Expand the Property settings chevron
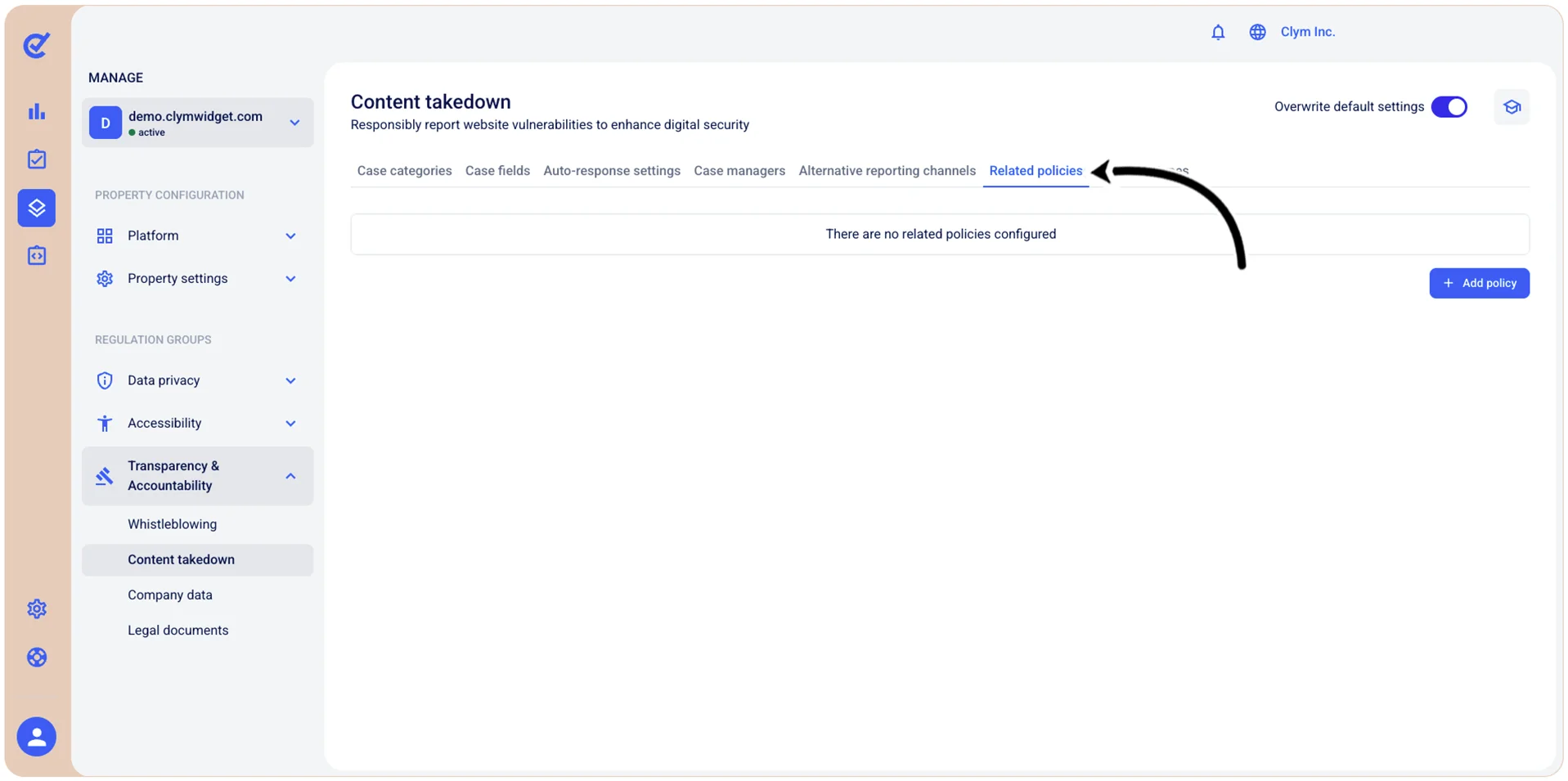1568x781 pixels. 290,279
